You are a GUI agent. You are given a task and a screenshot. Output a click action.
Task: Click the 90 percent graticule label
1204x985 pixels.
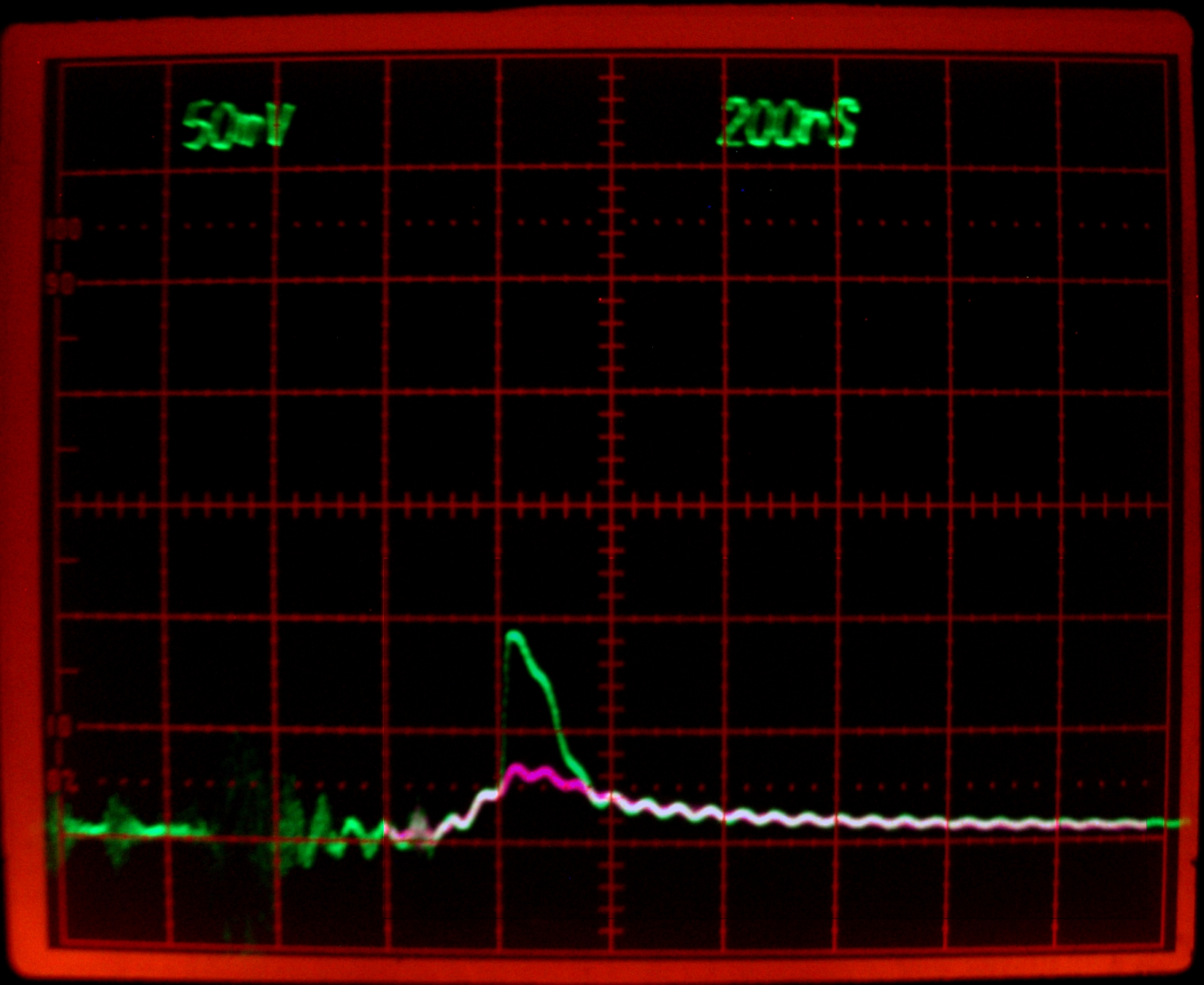(61, 285)
